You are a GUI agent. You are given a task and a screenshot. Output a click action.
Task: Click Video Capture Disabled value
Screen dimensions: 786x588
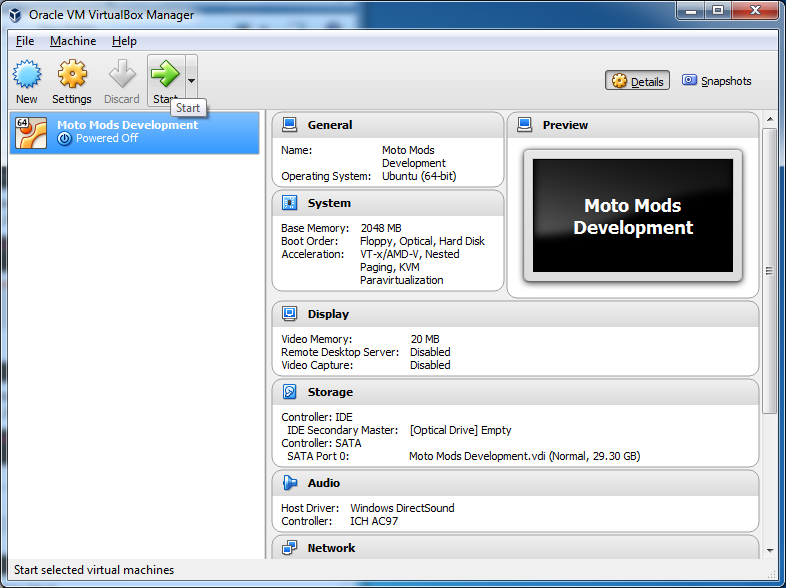tap(430, 365)
